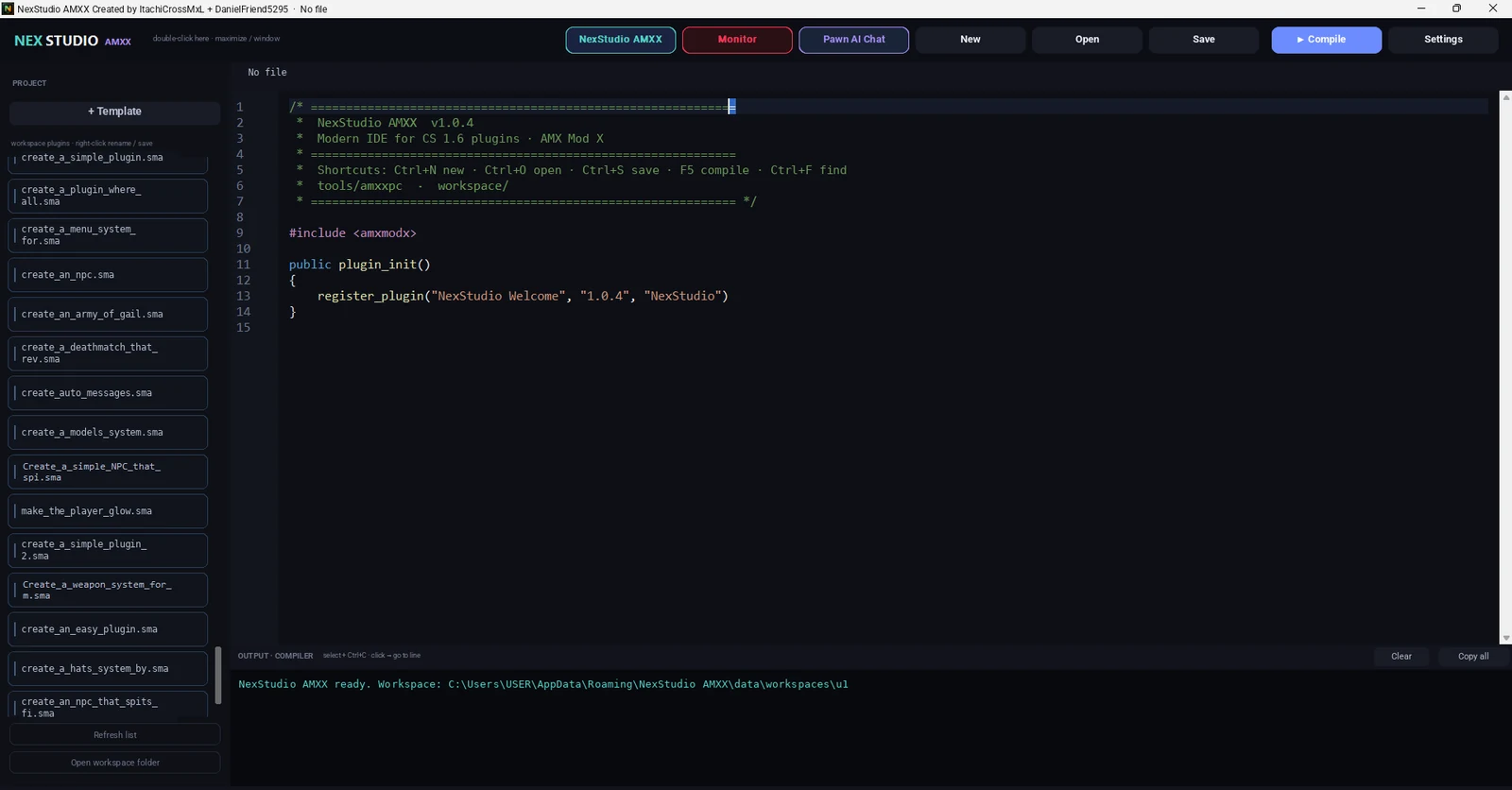Click Open workspace folder button
Screen dimensions: 1512x790
tap(114, 763)
